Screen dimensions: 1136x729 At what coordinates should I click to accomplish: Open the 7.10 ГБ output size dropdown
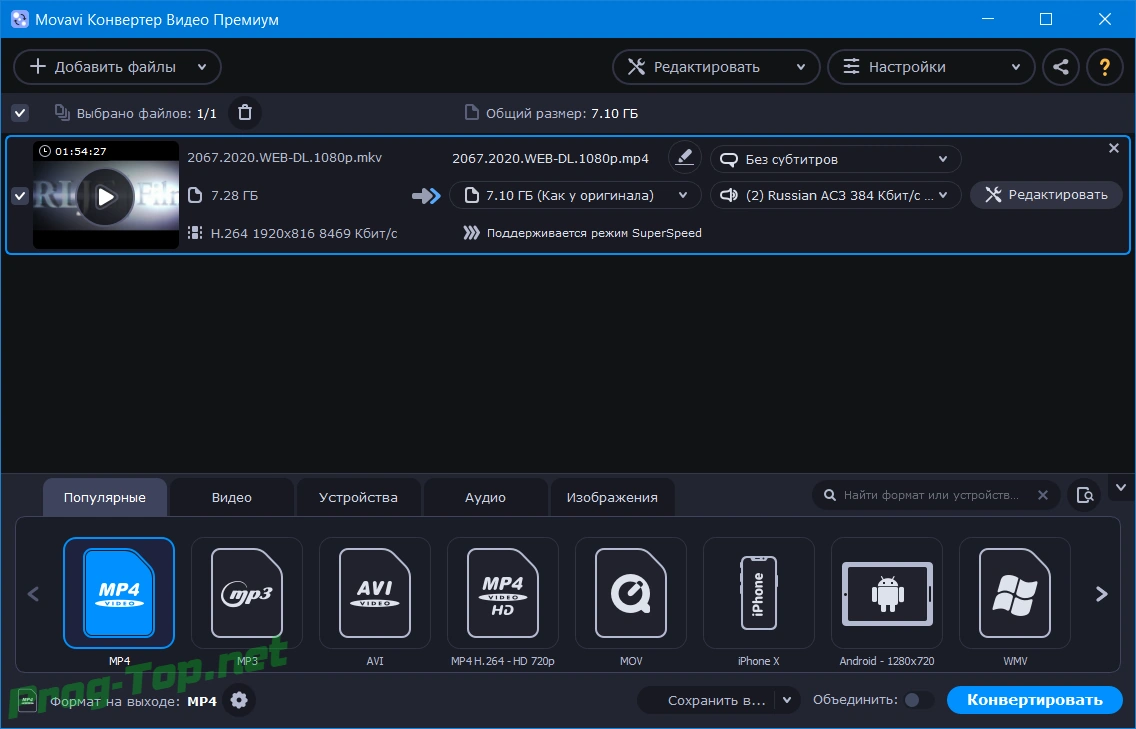click(575, 195)
